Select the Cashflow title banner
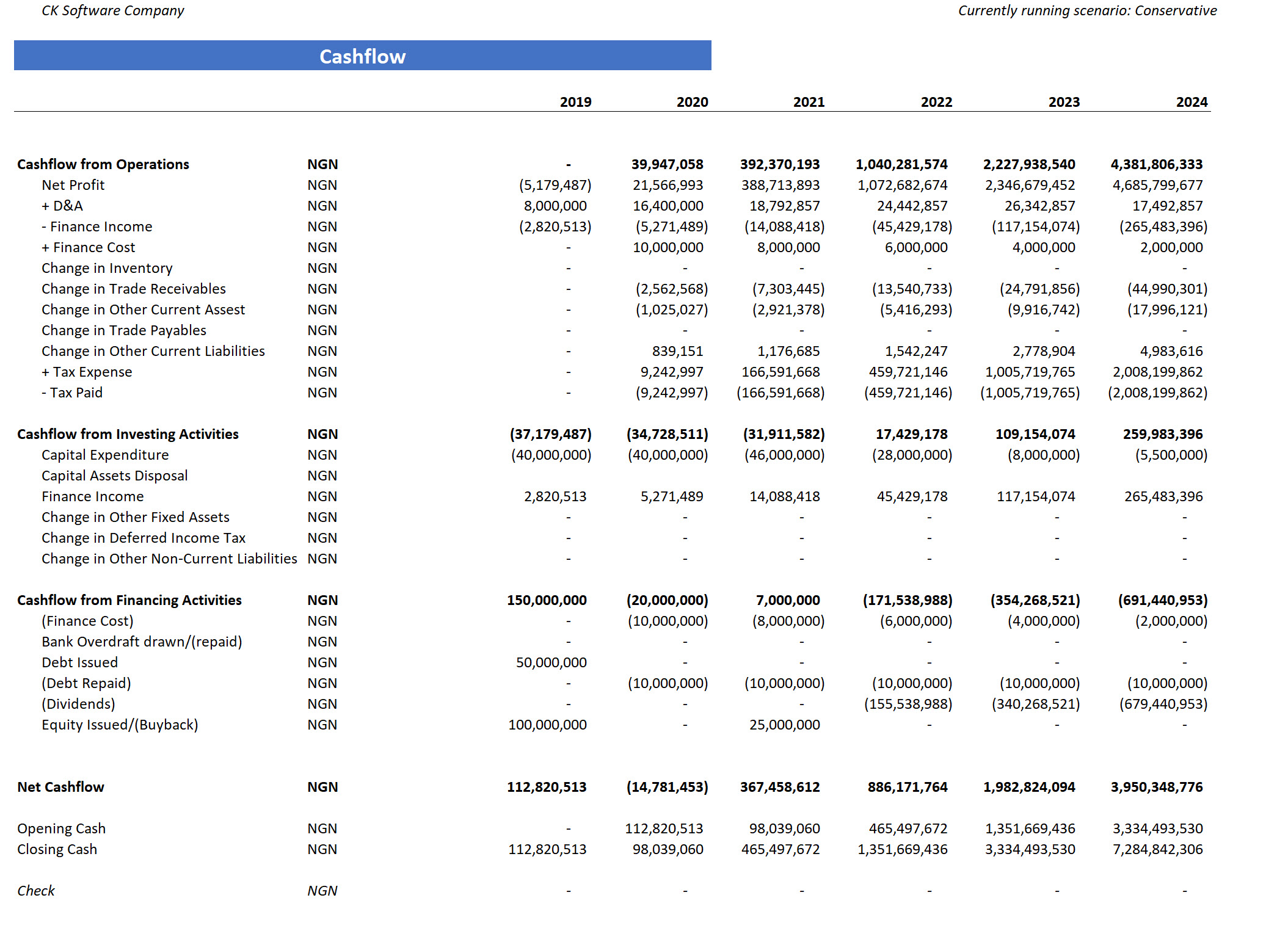This screenshot has width=1288, height=931. click(362, 56)
